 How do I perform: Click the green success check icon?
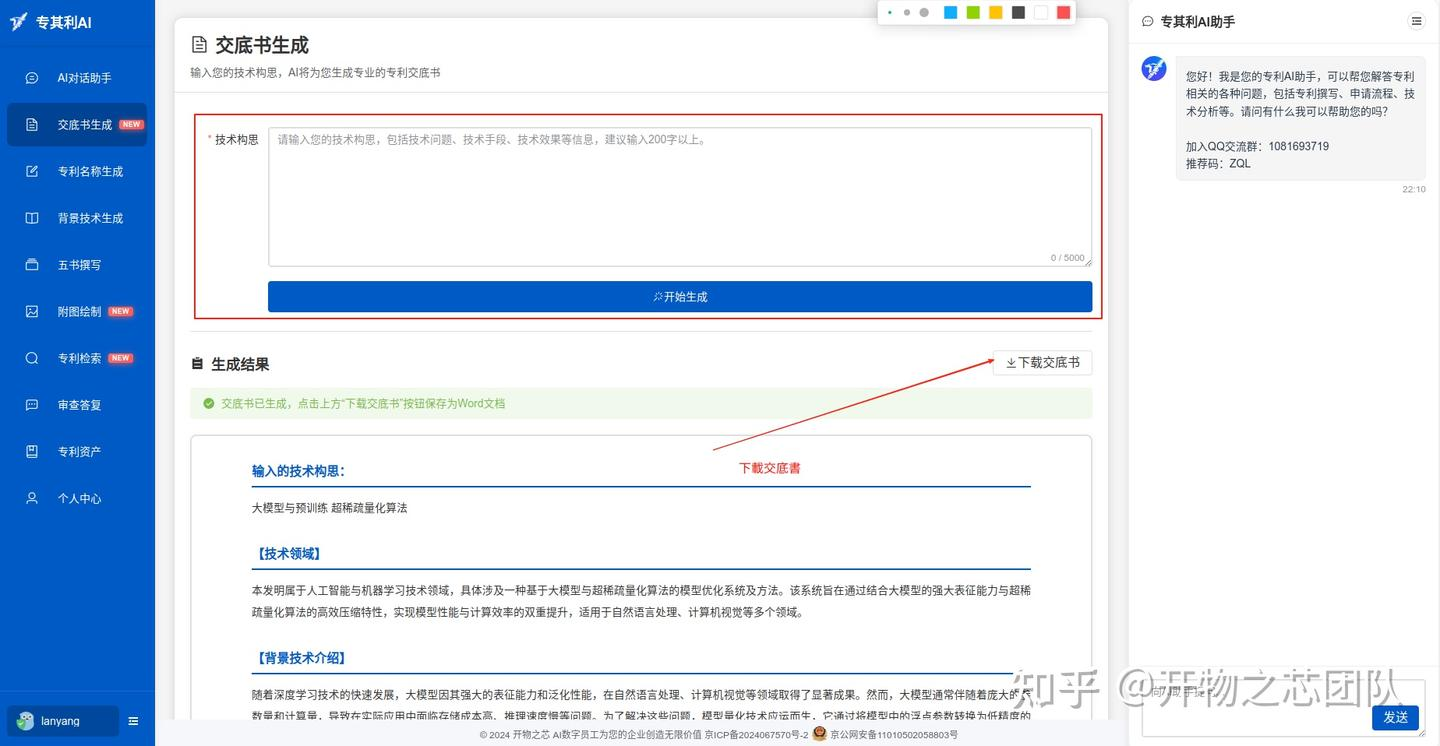point(209,404)
